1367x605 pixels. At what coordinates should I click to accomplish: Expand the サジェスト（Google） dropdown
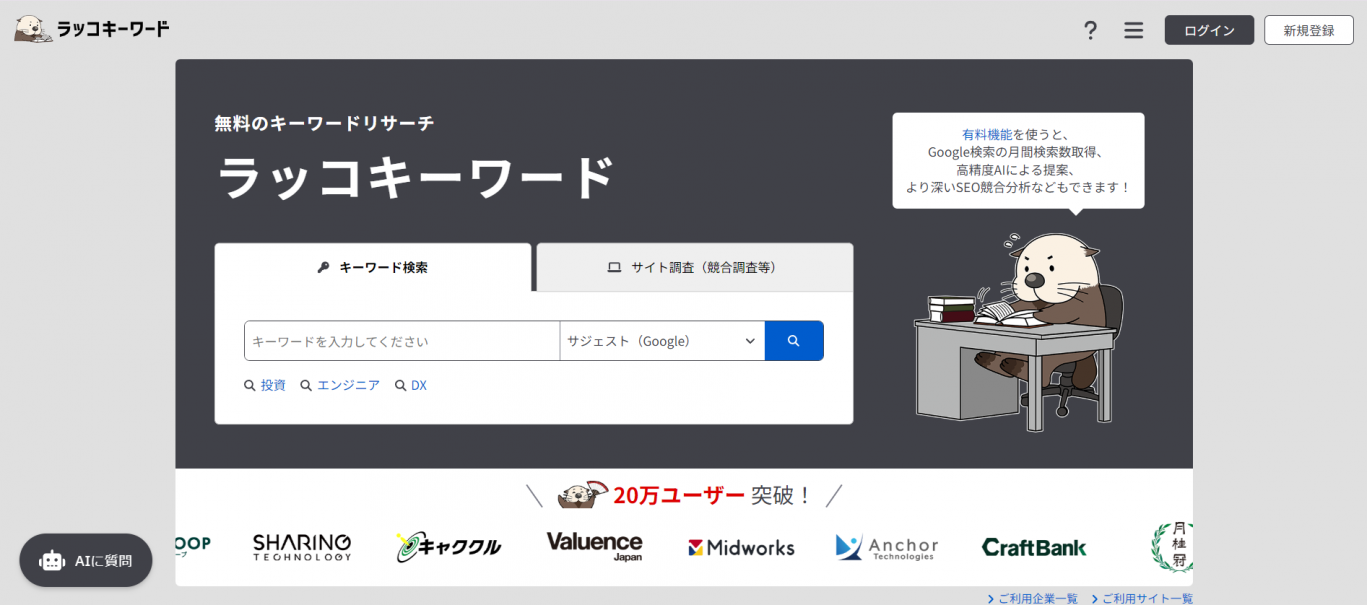click(661, 341)
